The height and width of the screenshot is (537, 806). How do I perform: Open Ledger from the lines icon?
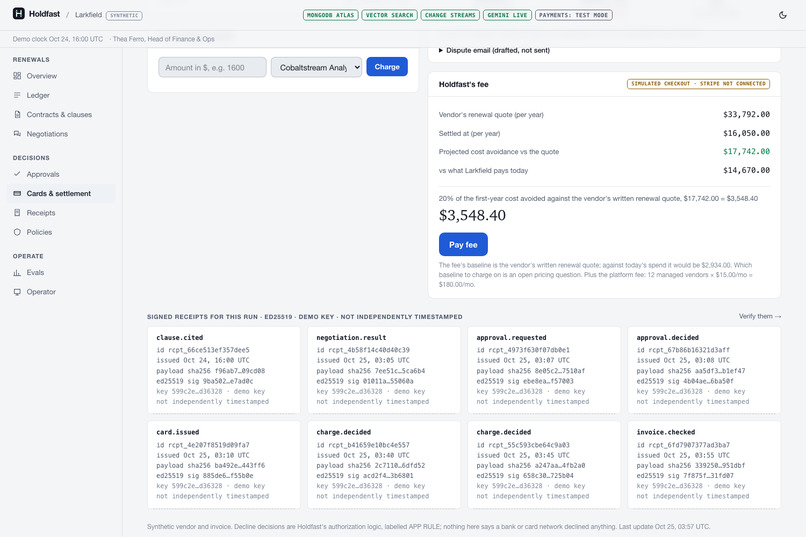17,95
